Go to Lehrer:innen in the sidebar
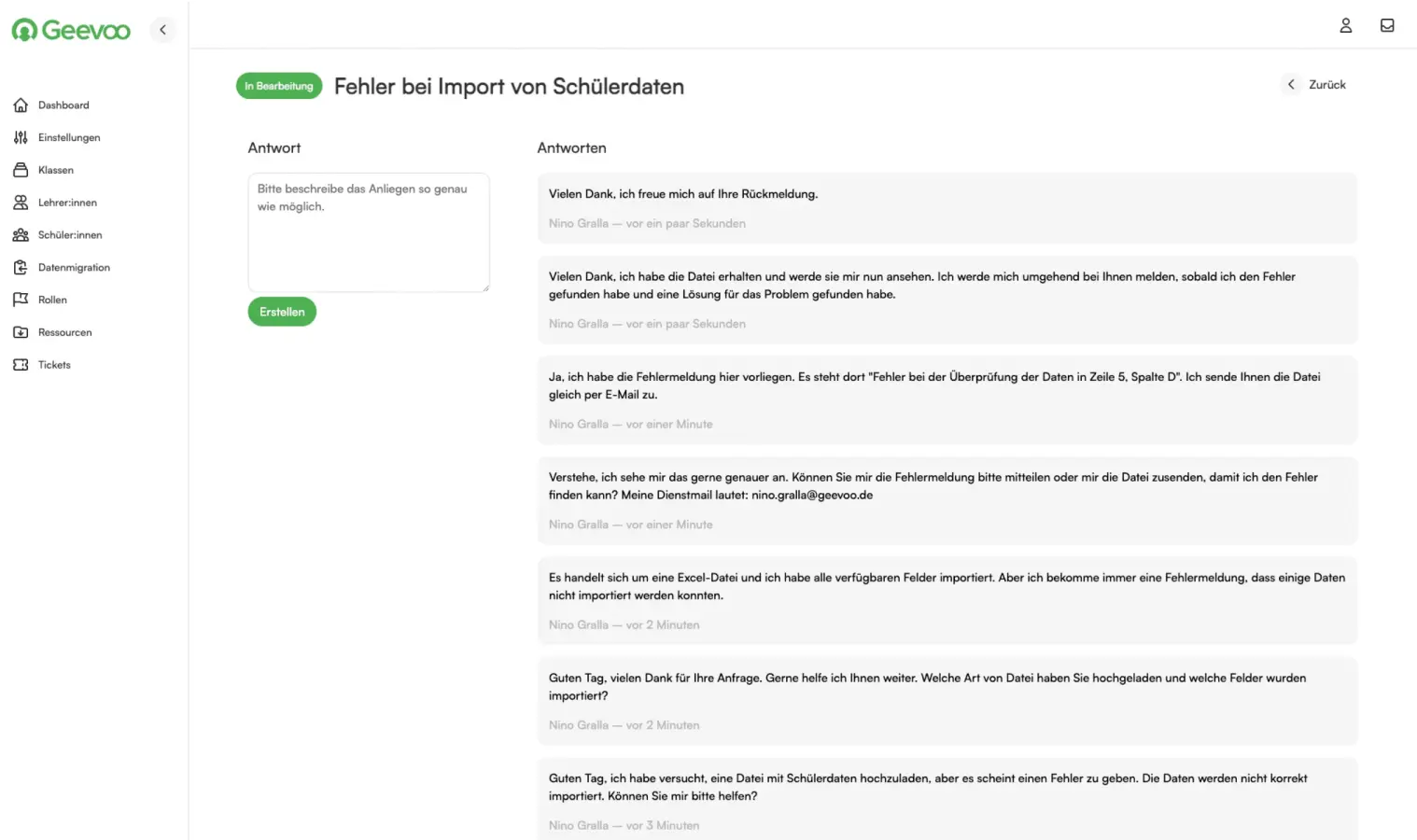Viewport: 1417px width, 840px height. [67, 203]
